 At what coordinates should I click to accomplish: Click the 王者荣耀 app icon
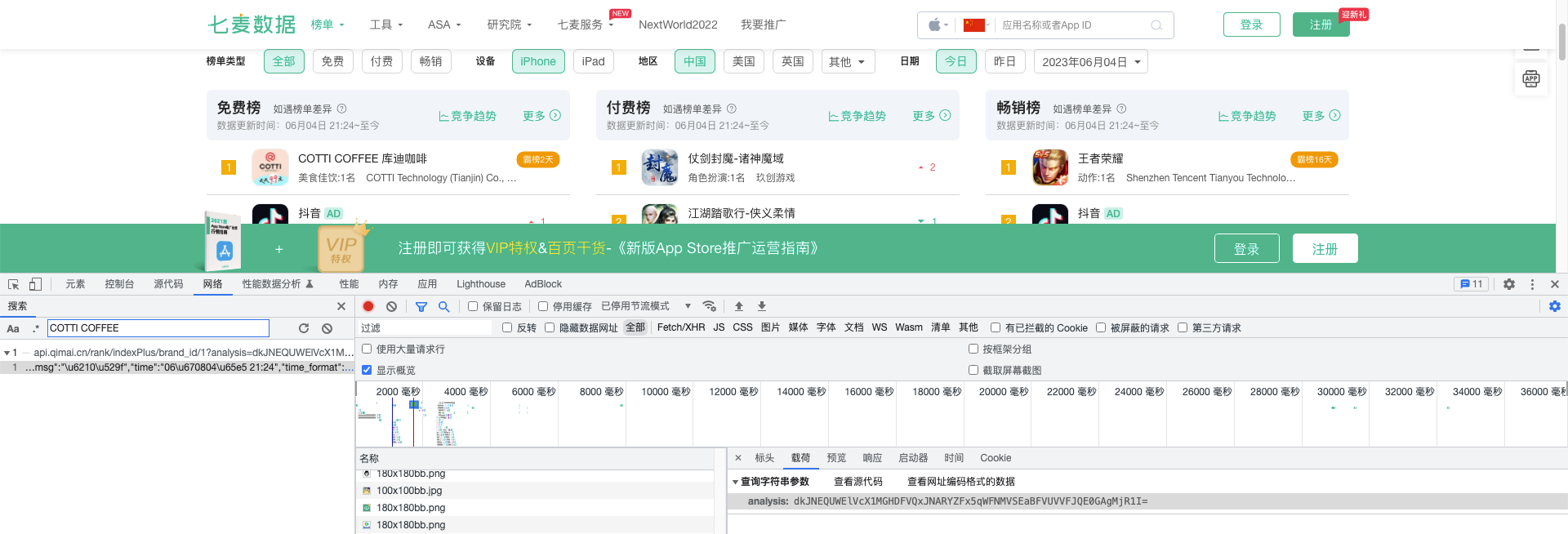pos(1050,167)
